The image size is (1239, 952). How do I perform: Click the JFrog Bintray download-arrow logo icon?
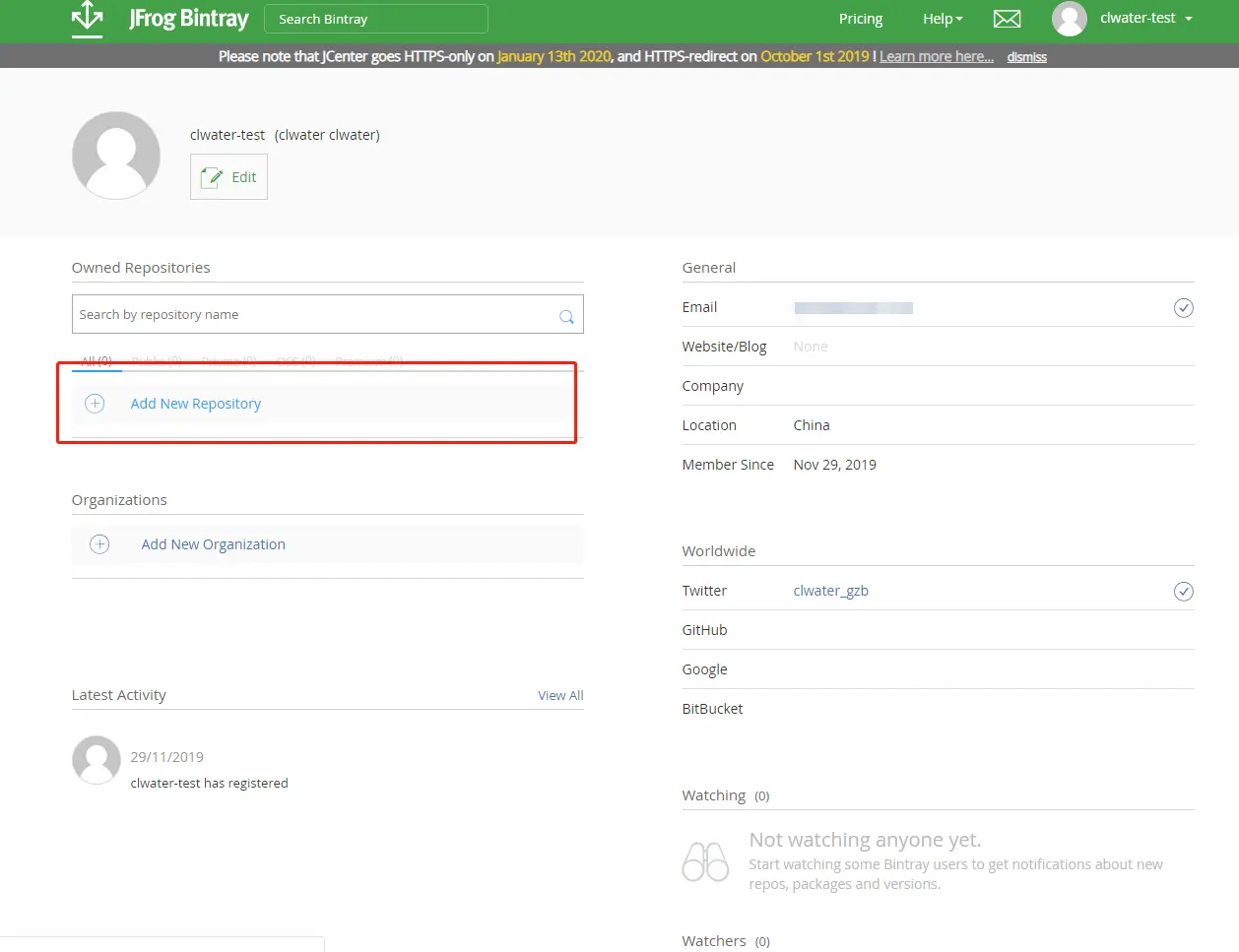pyautogui.click(x=88, y=19)
